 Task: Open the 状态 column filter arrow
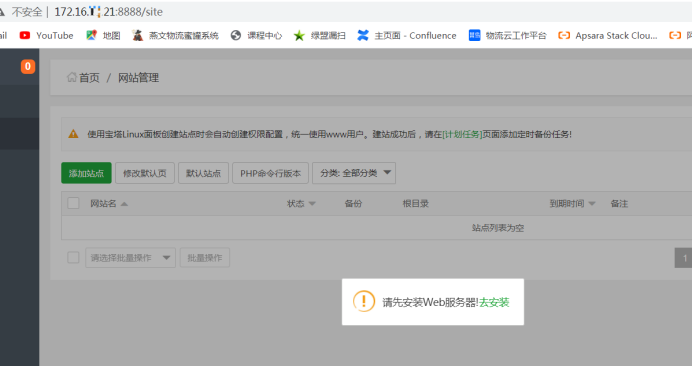coord(312,204)
